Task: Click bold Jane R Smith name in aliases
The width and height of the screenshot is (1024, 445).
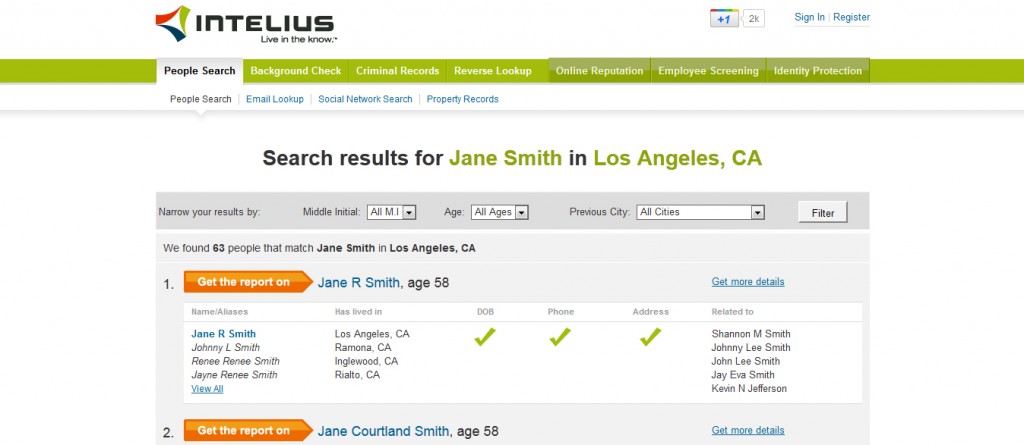Action: 223,334
